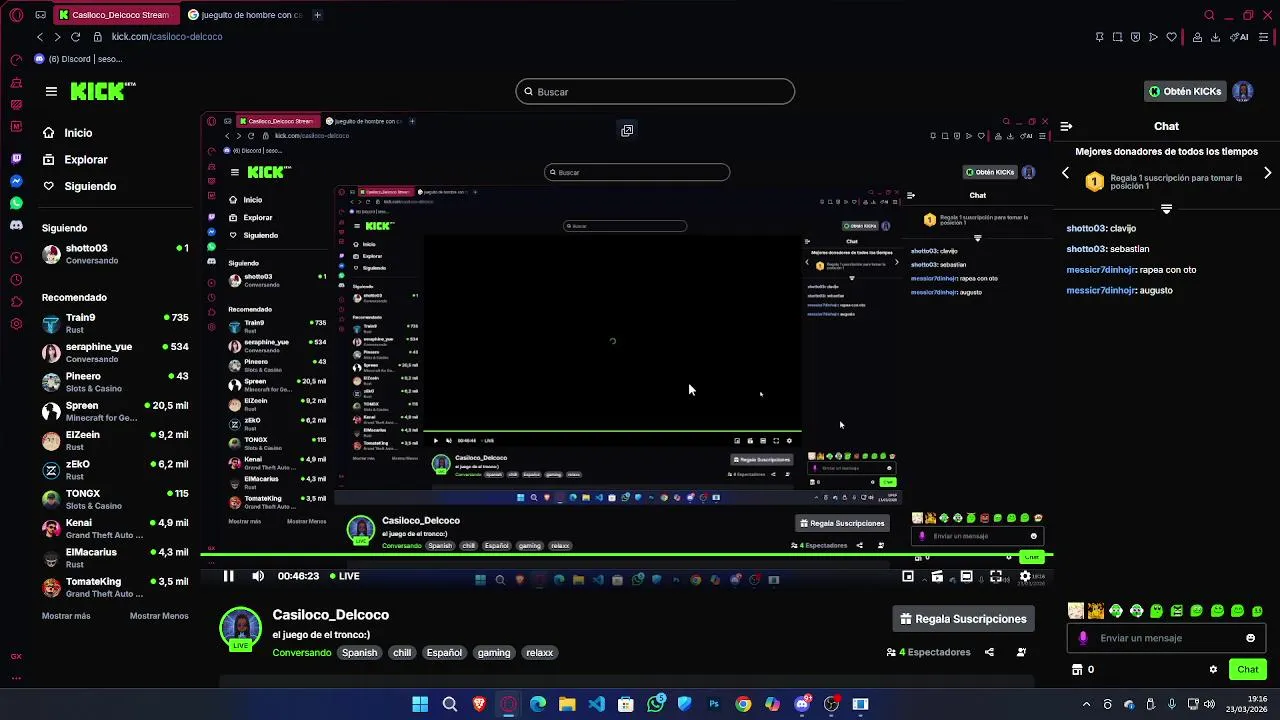Screen dimensions: 1280x720
Task: Open GX Control speedometer icon in sidebar
Action: tap(16, 60)
